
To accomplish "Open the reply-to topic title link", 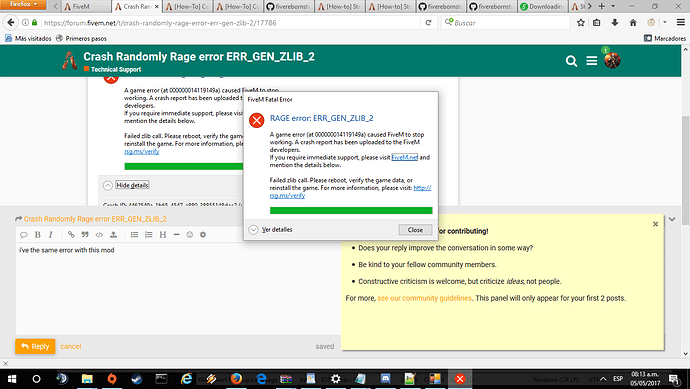I will click(95, 219).
